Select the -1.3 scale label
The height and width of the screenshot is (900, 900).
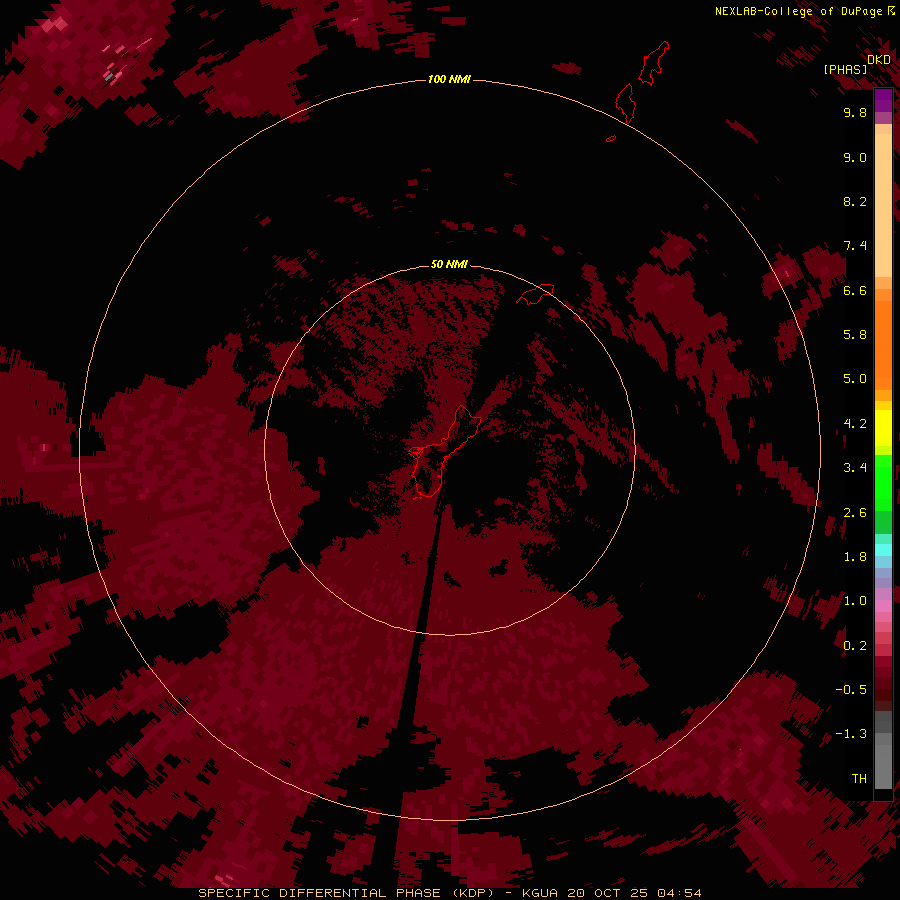(x=851, y=734)
